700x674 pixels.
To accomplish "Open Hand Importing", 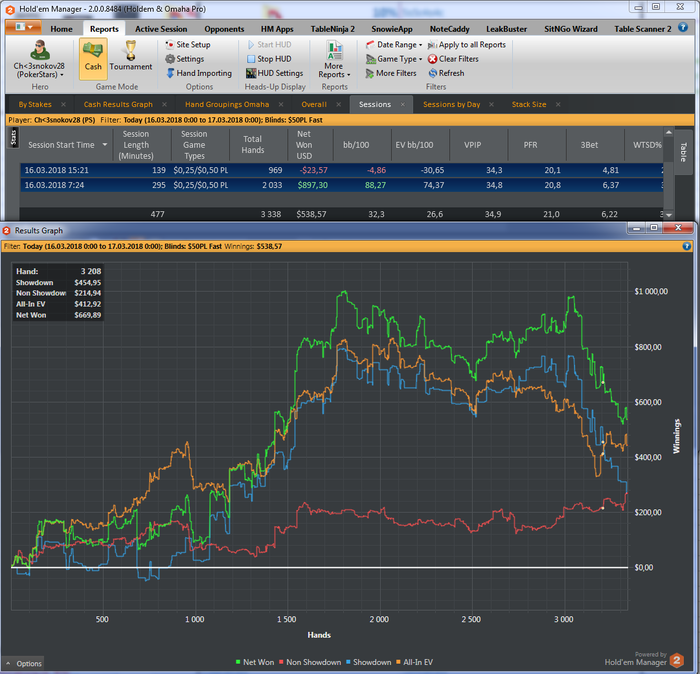I will pos(199,73).
